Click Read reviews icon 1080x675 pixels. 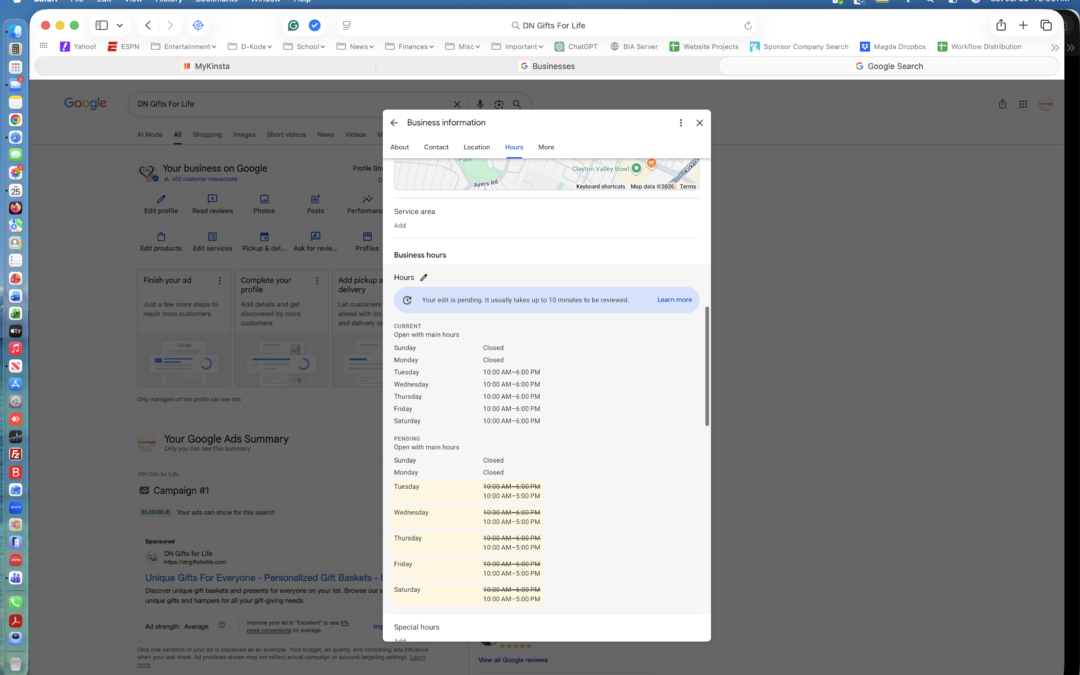(x=212, y=199)
